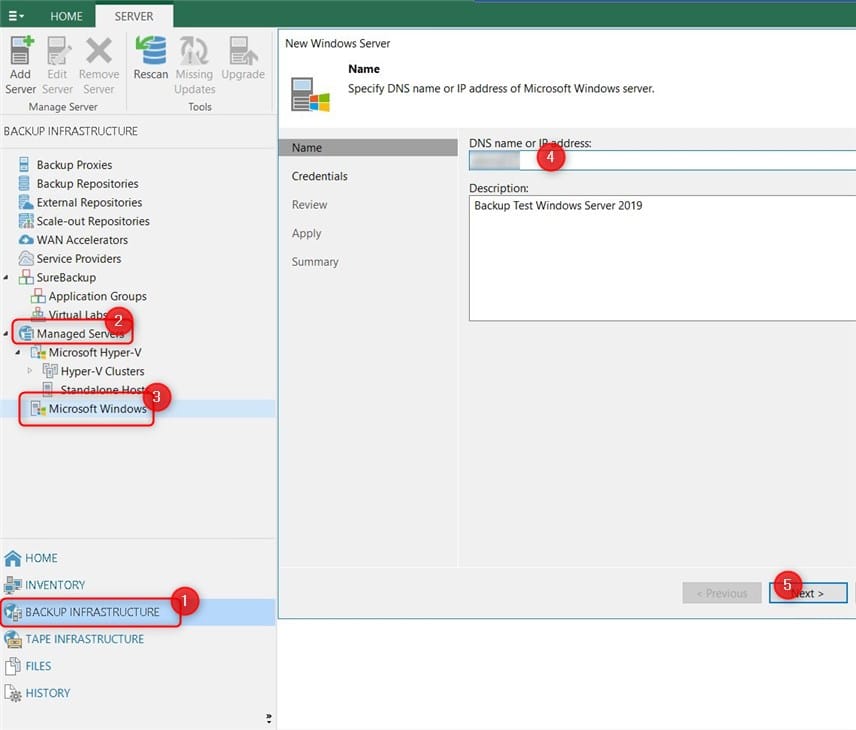The width and height of the screenshot is (856, 730).
Task: Expand the Hyper-V Clusters tree node
Action: [30, 371]
